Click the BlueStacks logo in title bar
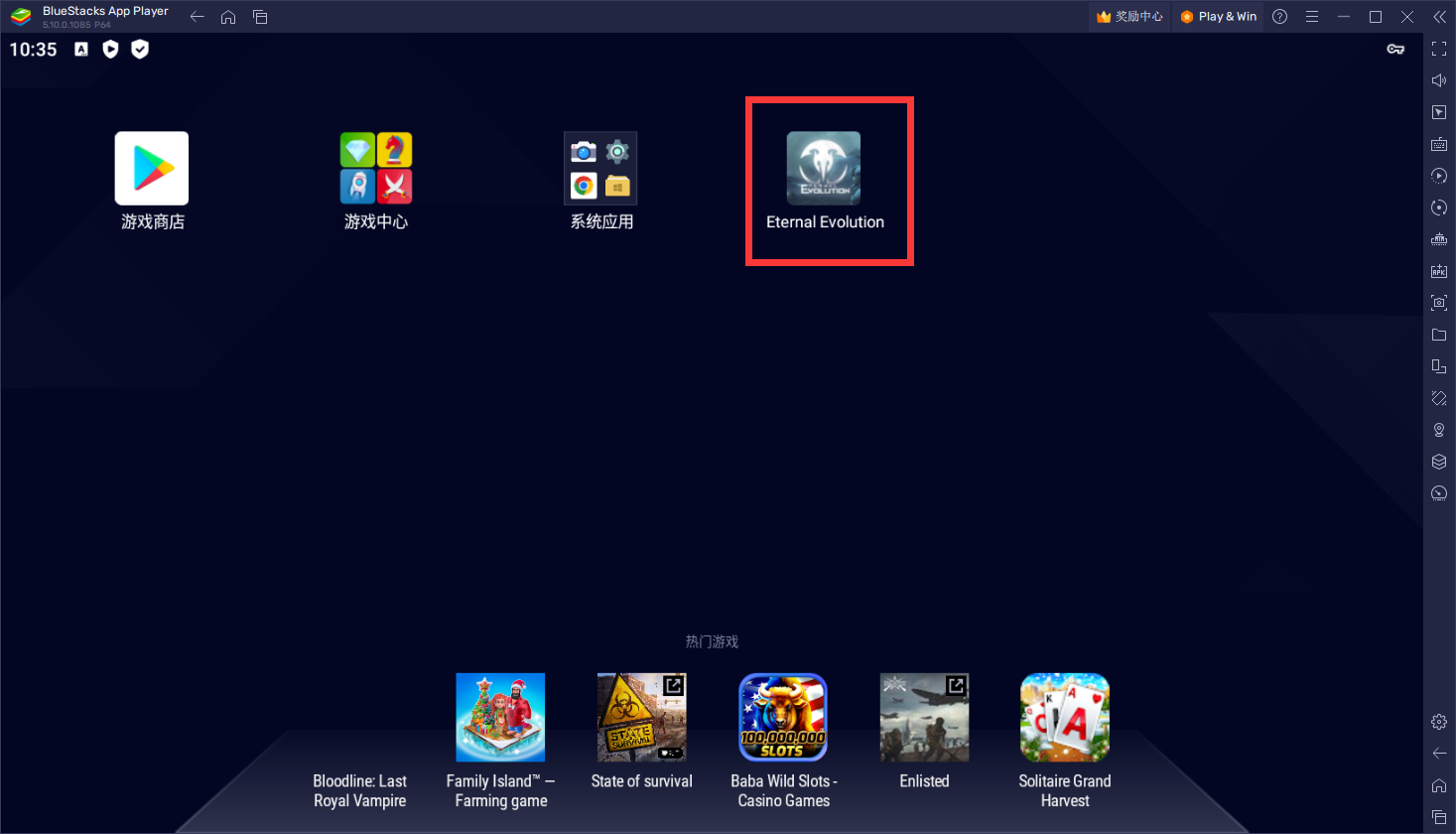This screenshot has height=834, width=1456. (x=21, y=17)
